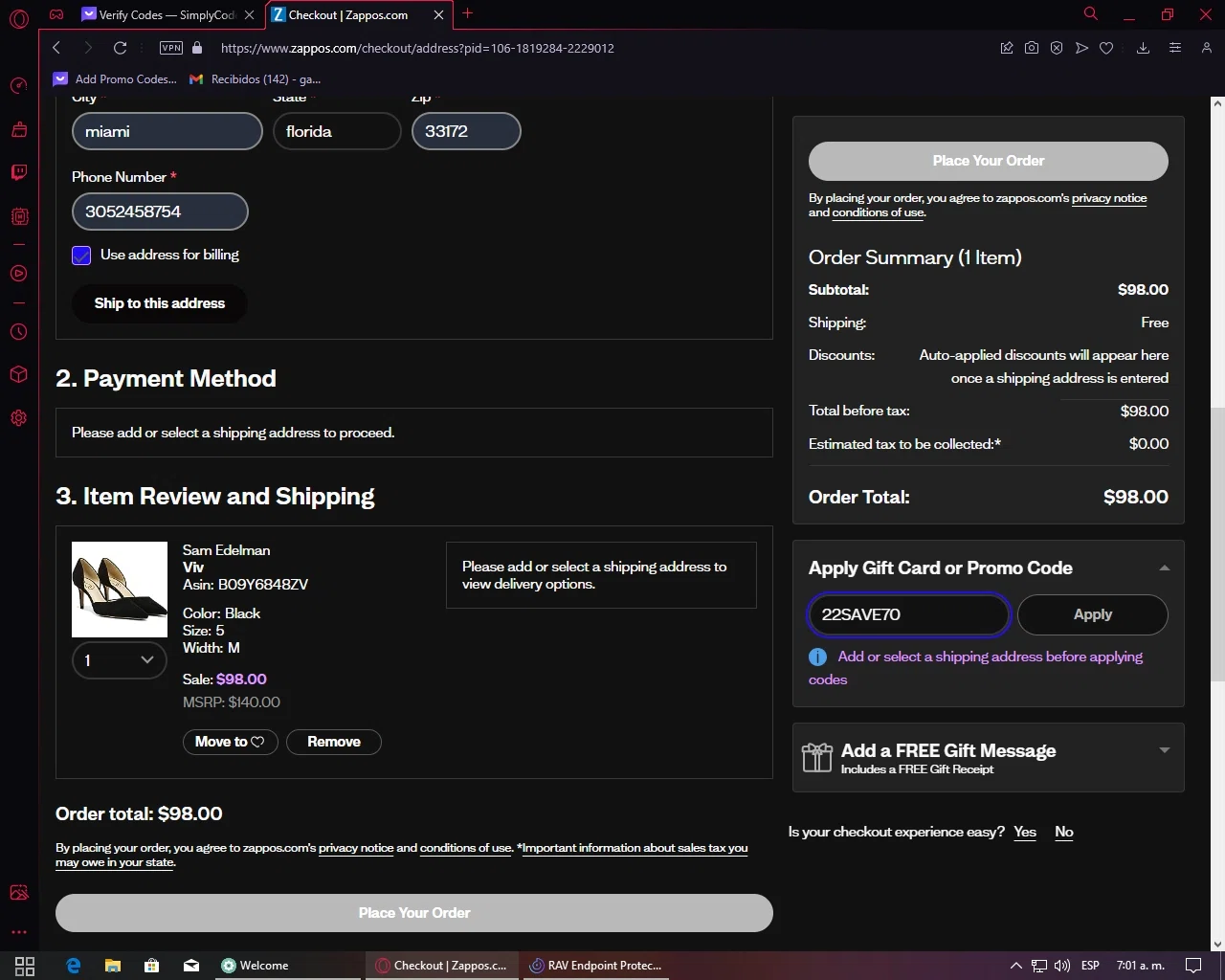Move item to favorites heart list
This screenshot has width=1225, height=980.
coord(230,742)
